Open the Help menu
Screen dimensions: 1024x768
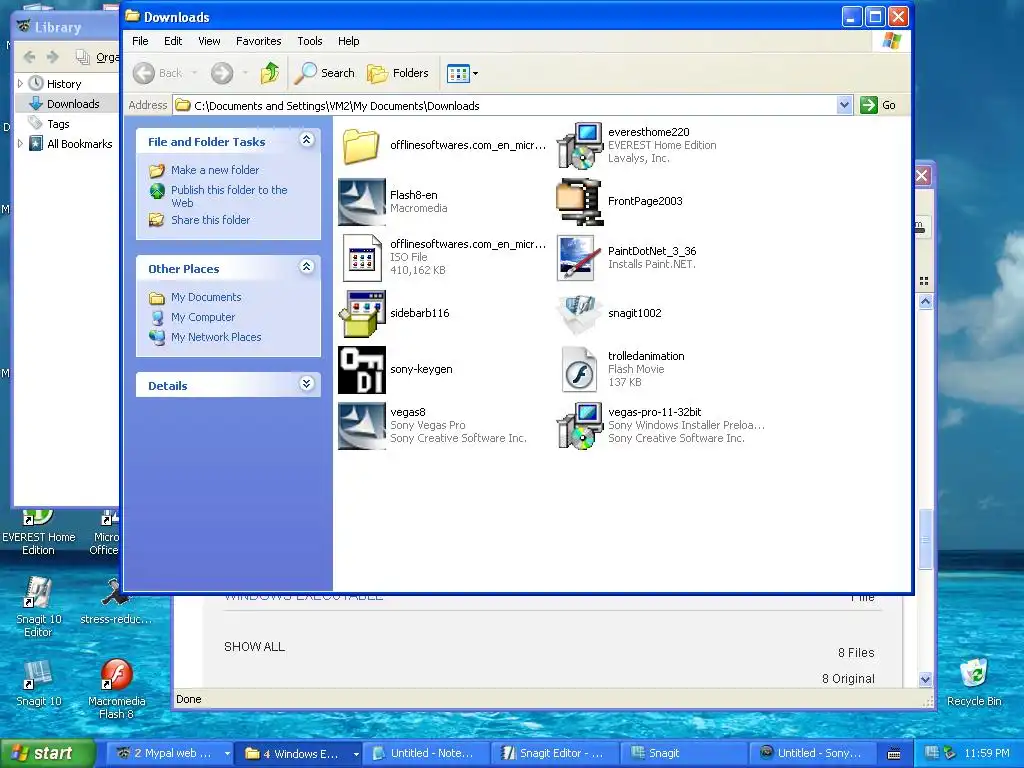(x=348, y=41)
